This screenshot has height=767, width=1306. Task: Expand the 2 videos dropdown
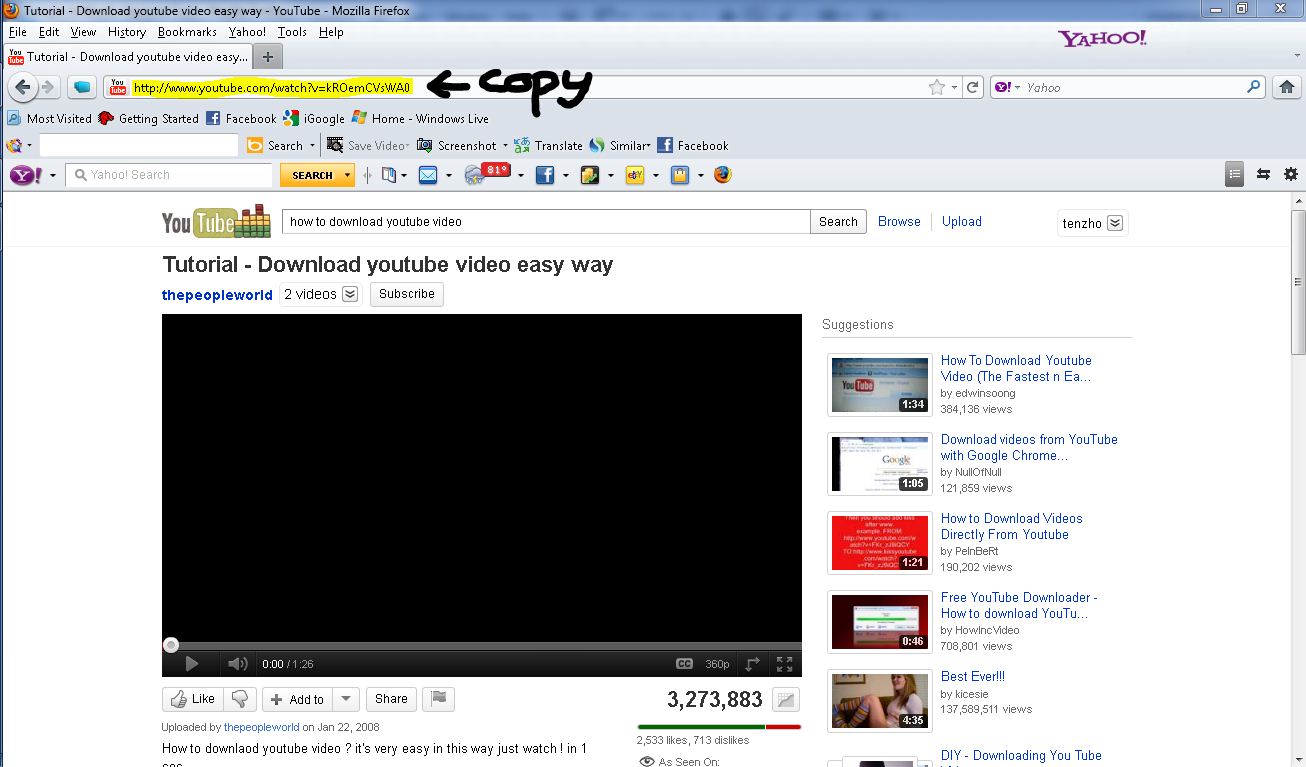pyautogui.click(x=350, y=294)
